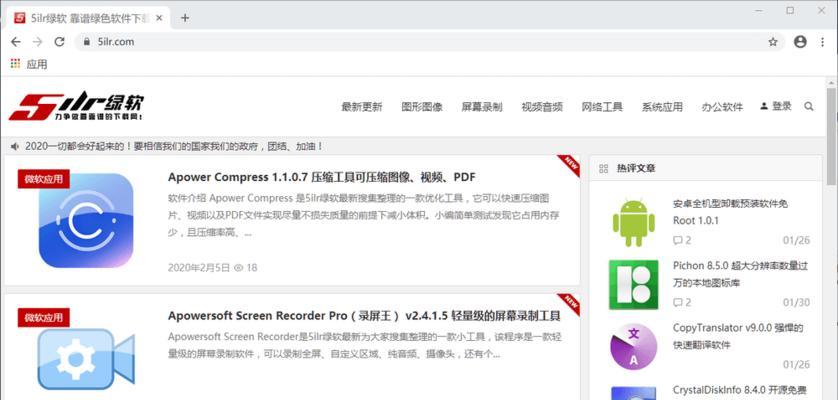Click the Apower Compress 软件介绍 excerpt text
The width and height of the screenshot is (838, 400).
click(364, 216)
